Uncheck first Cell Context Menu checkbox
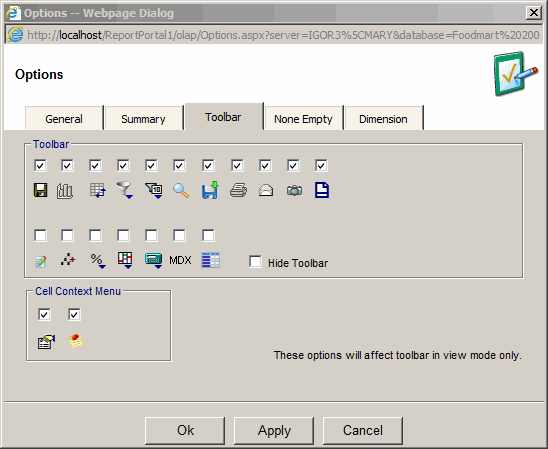The image size is (548, 449). point(44,314)
